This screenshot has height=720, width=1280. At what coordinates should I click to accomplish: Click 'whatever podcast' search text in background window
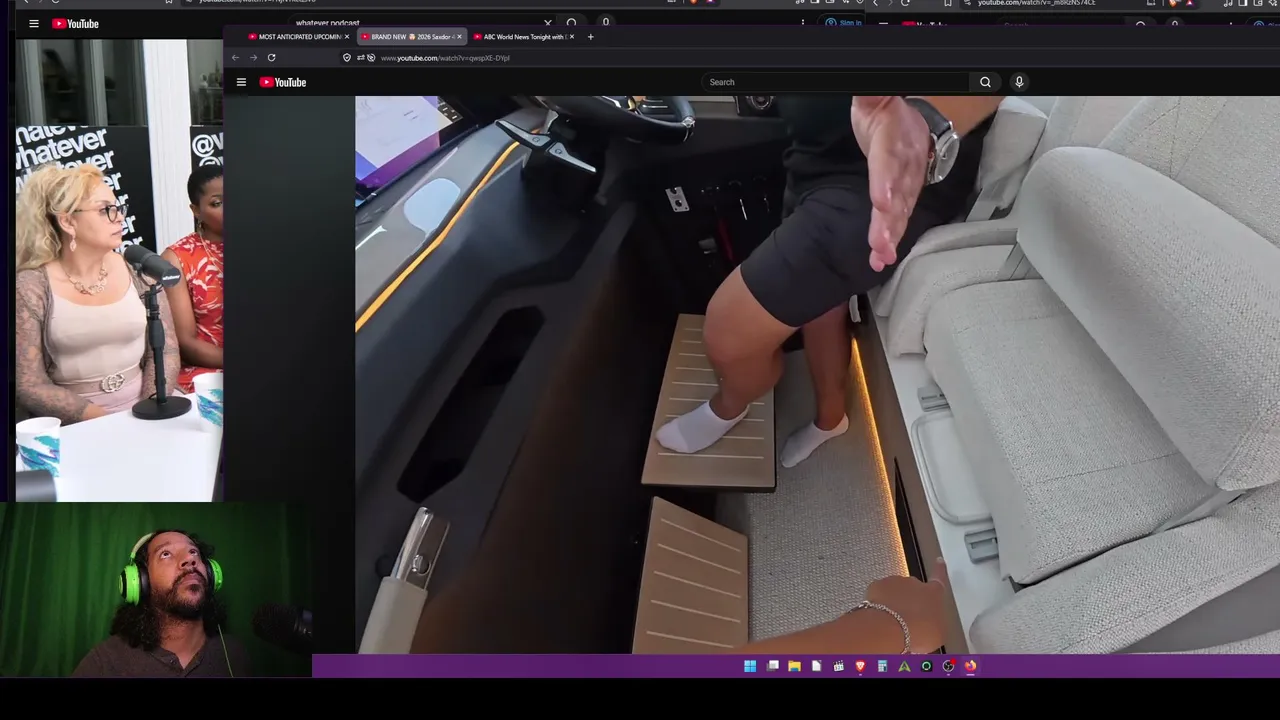(327, 23)
